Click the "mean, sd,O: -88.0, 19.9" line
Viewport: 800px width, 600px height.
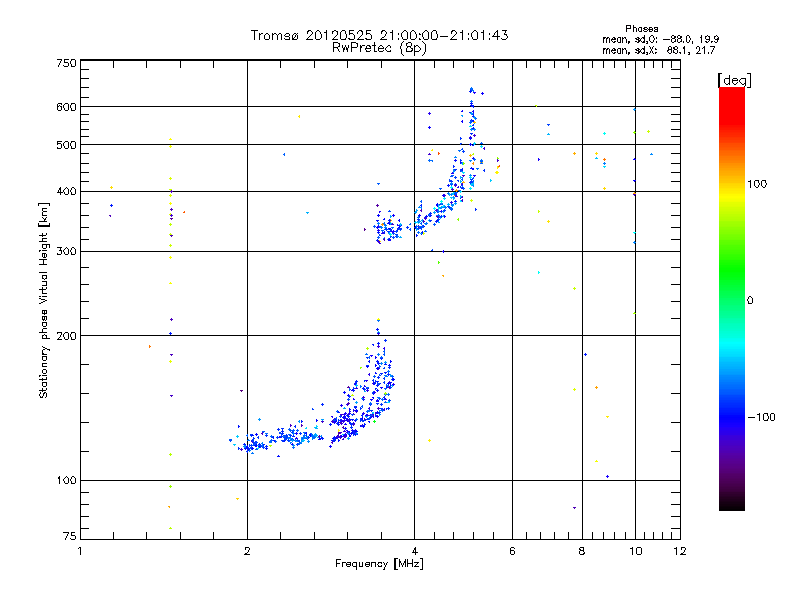(x=660, y=39)
